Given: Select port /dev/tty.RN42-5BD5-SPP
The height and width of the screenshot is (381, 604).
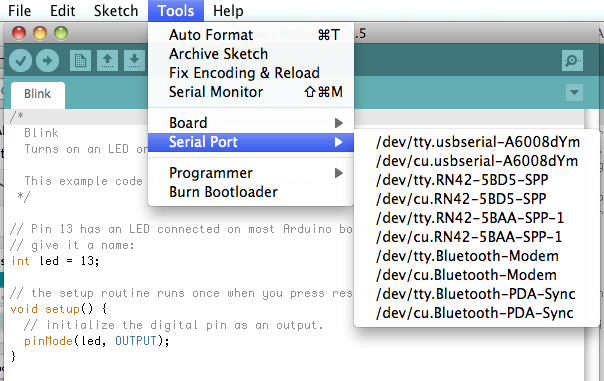Looking at the screenshot, I should pos(476,180).
